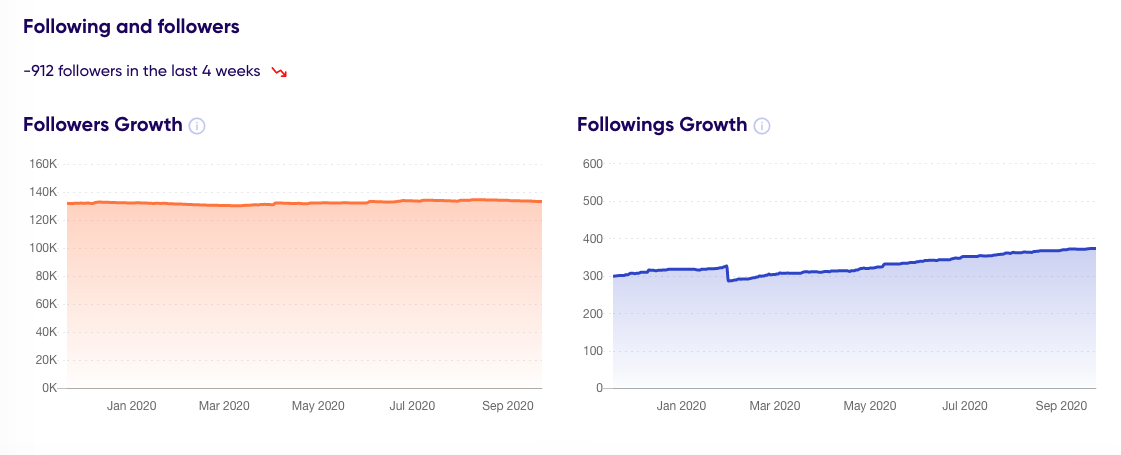The image size is (1121, 455).
Task: Click the 600 label on the followings y-axis
Action: [592, 164]
